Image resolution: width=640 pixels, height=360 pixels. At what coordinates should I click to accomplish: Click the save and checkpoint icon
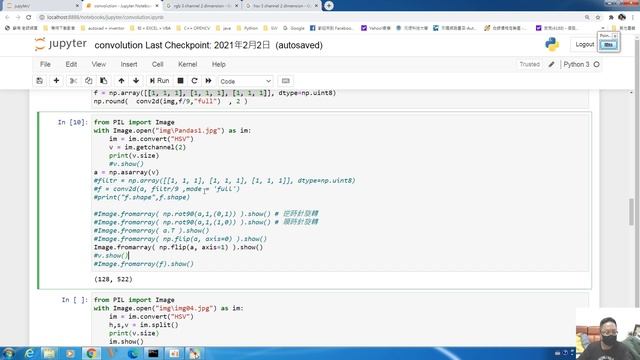pos(40,81)
